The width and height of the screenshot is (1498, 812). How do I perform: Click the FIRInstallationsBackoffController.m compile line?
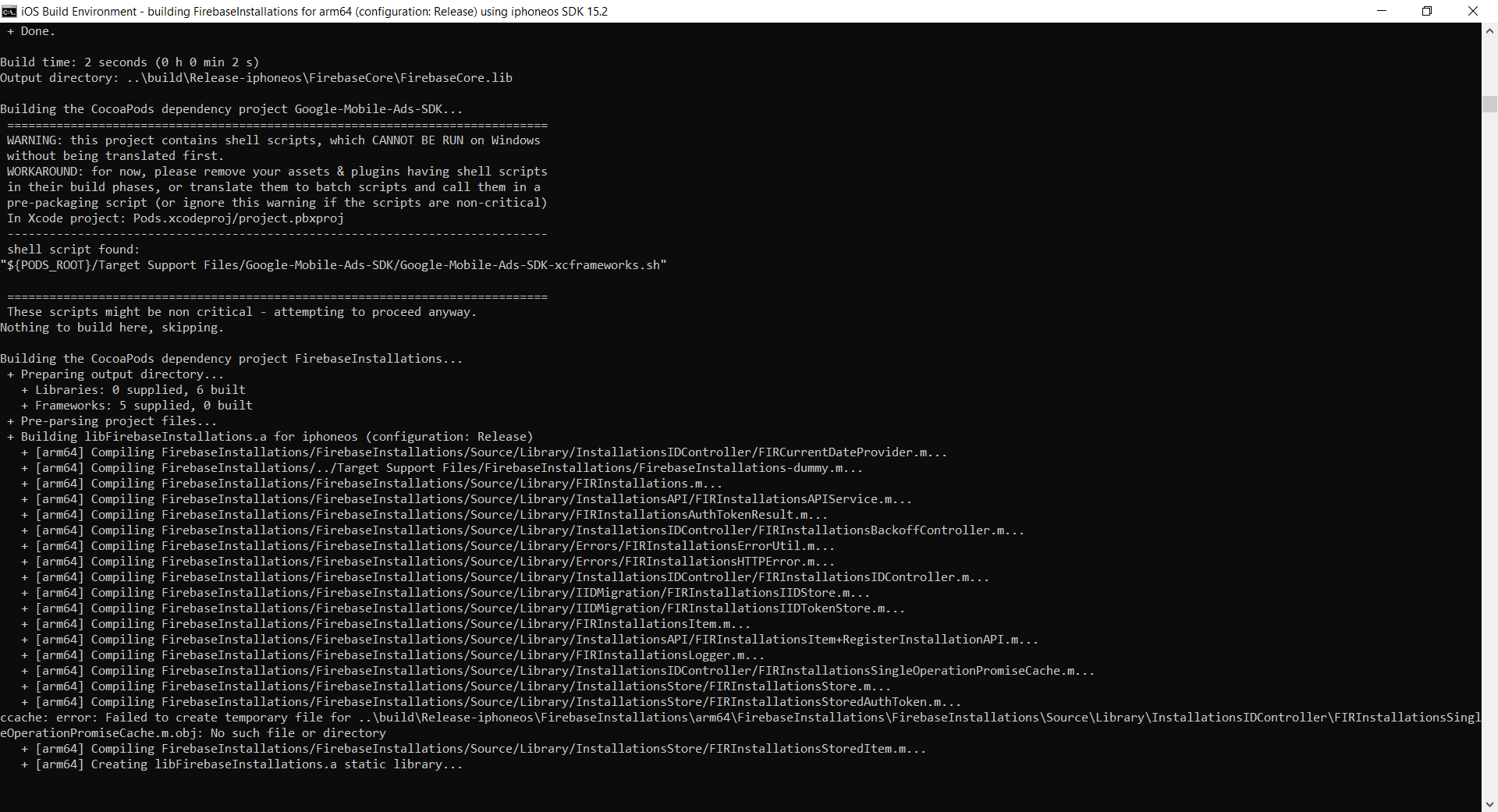[523, 530]
